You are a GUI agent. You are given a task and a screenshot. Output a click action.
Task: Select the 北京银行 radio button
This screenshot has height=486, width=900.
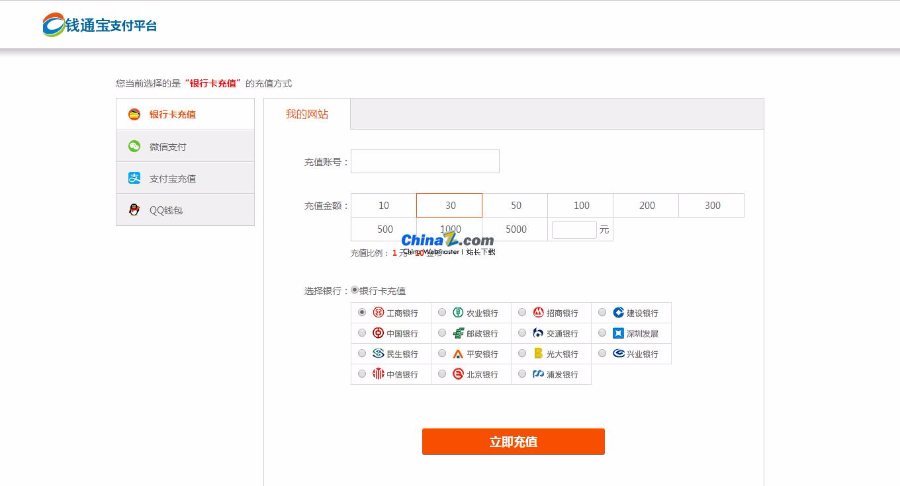(442, 374)
